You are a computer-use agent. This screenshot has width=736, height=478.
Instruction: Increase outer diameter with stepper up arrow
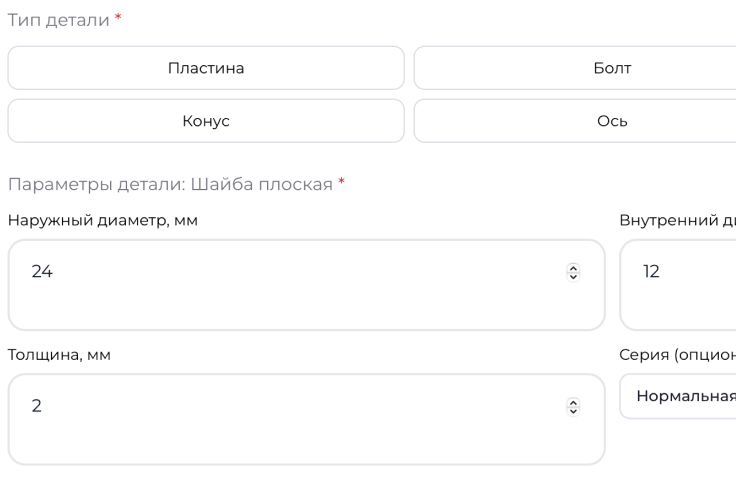click(x=573, y=267)
